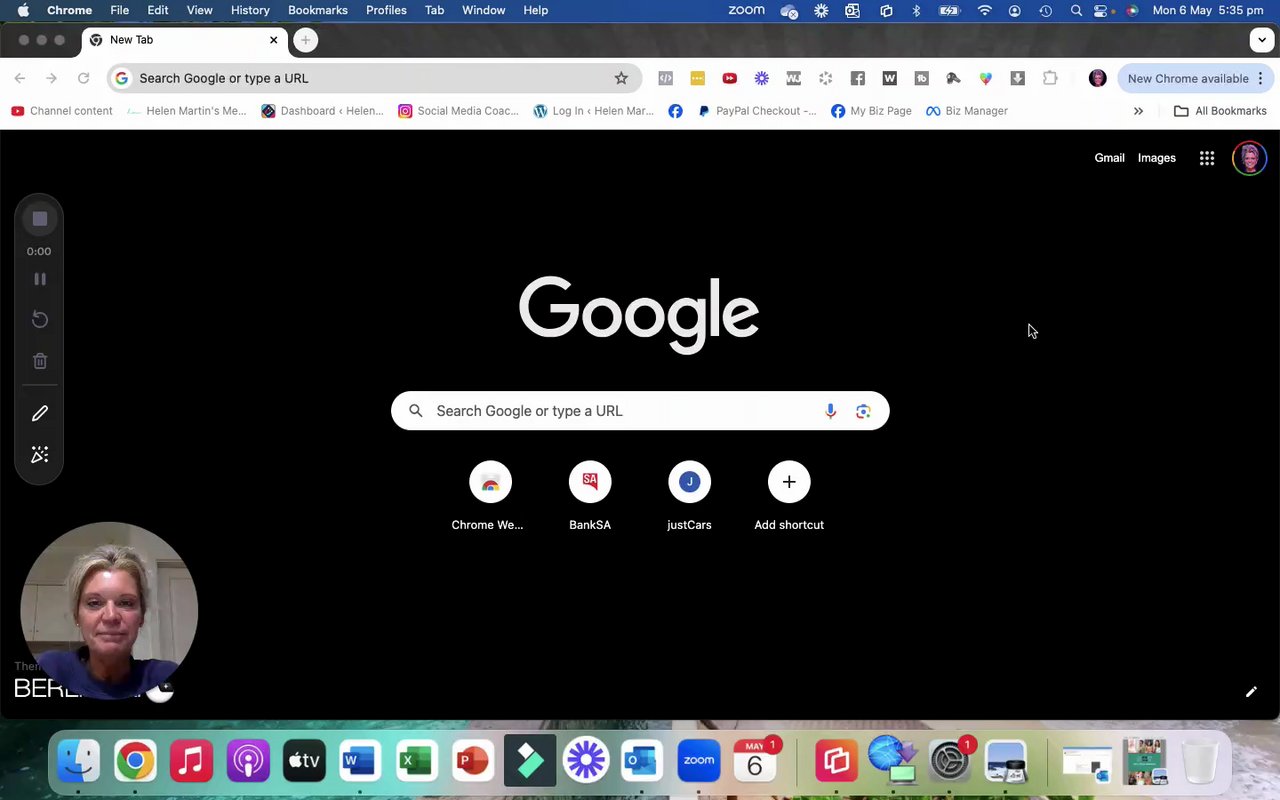
Task: Click the Facebook extension icon in the toolbar
Action: [x=858, y=78]
